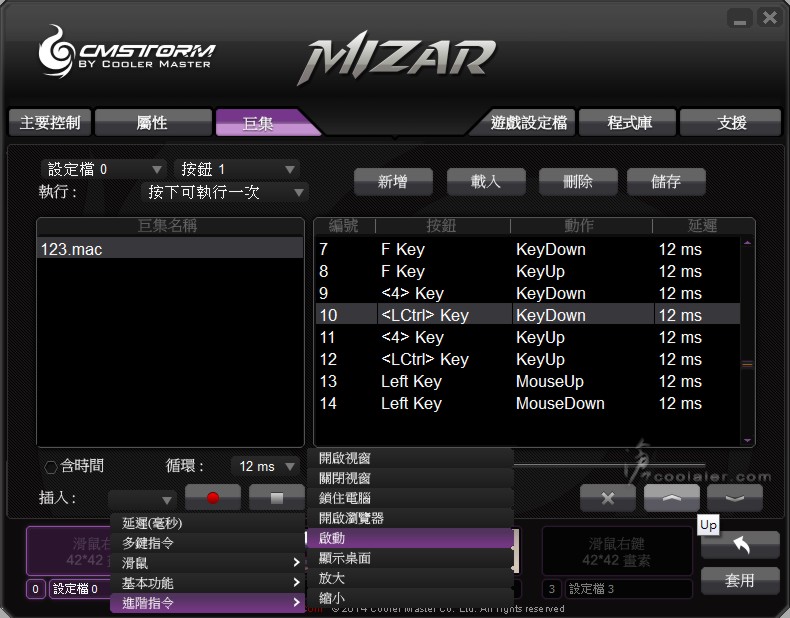The height and width of the screenshot is (618, 790).
Task: Select row 13 Left Key MouseUp
Action: [528, 381]
